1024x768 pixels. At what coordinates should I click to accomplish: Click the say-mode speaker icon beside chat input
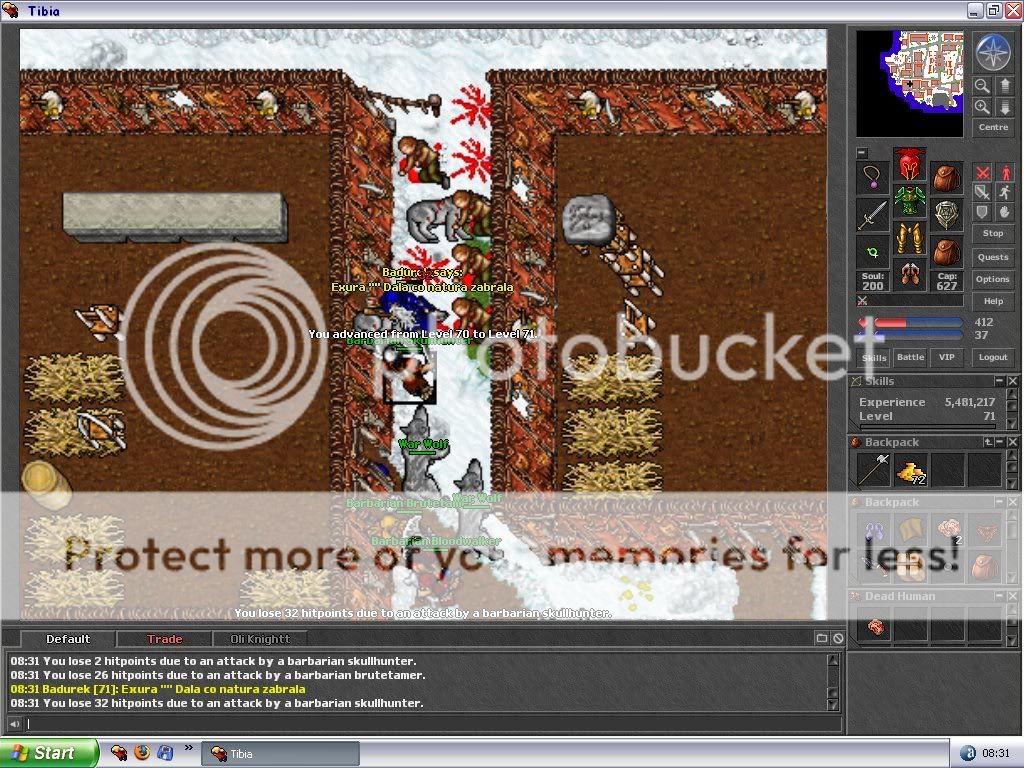coord(14,724)
